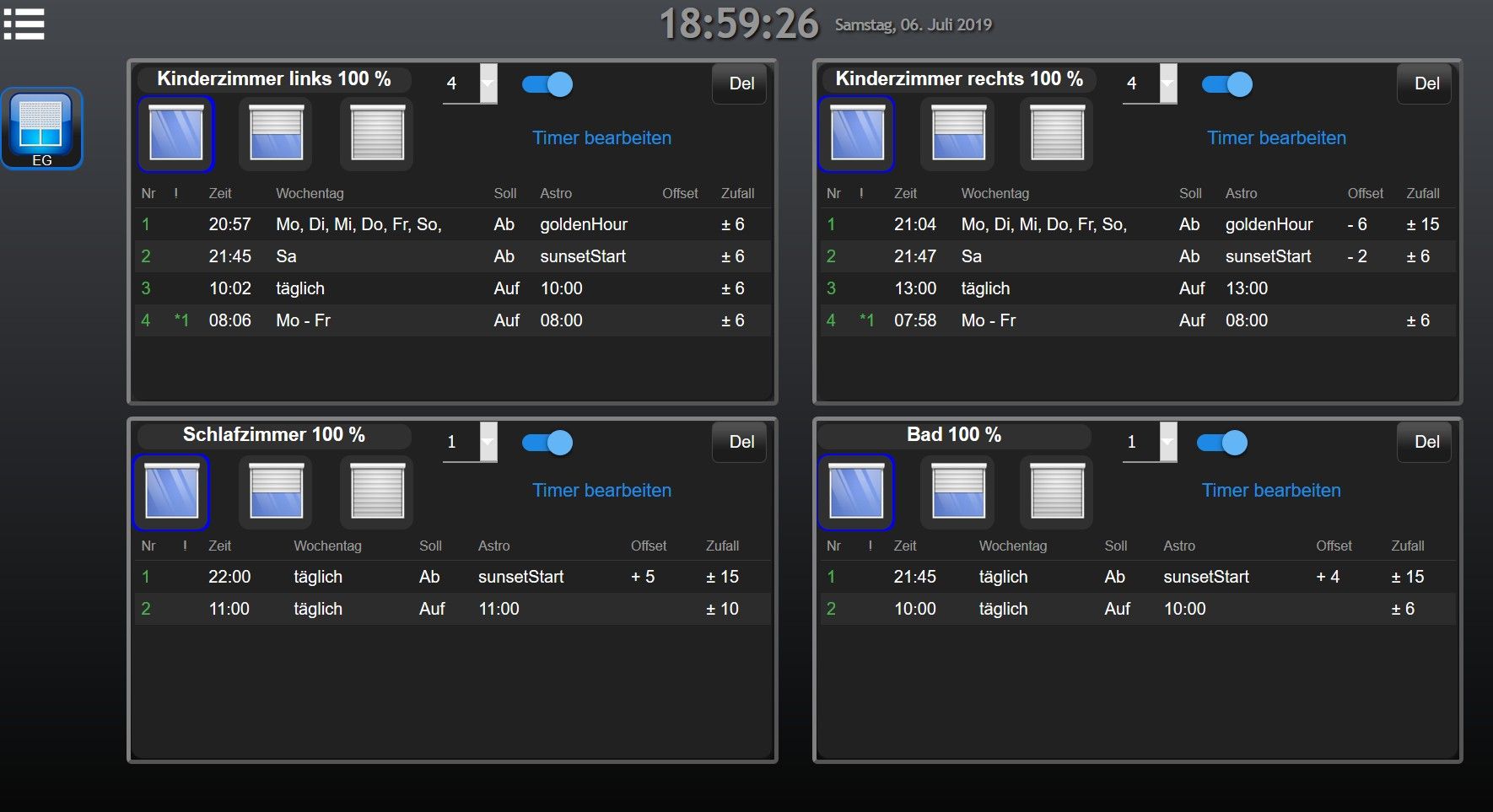1493x812 pixels.
Task: Click Mo - Fr weekday in Kinderzimmer rechts
Action: tap(989, 320)
